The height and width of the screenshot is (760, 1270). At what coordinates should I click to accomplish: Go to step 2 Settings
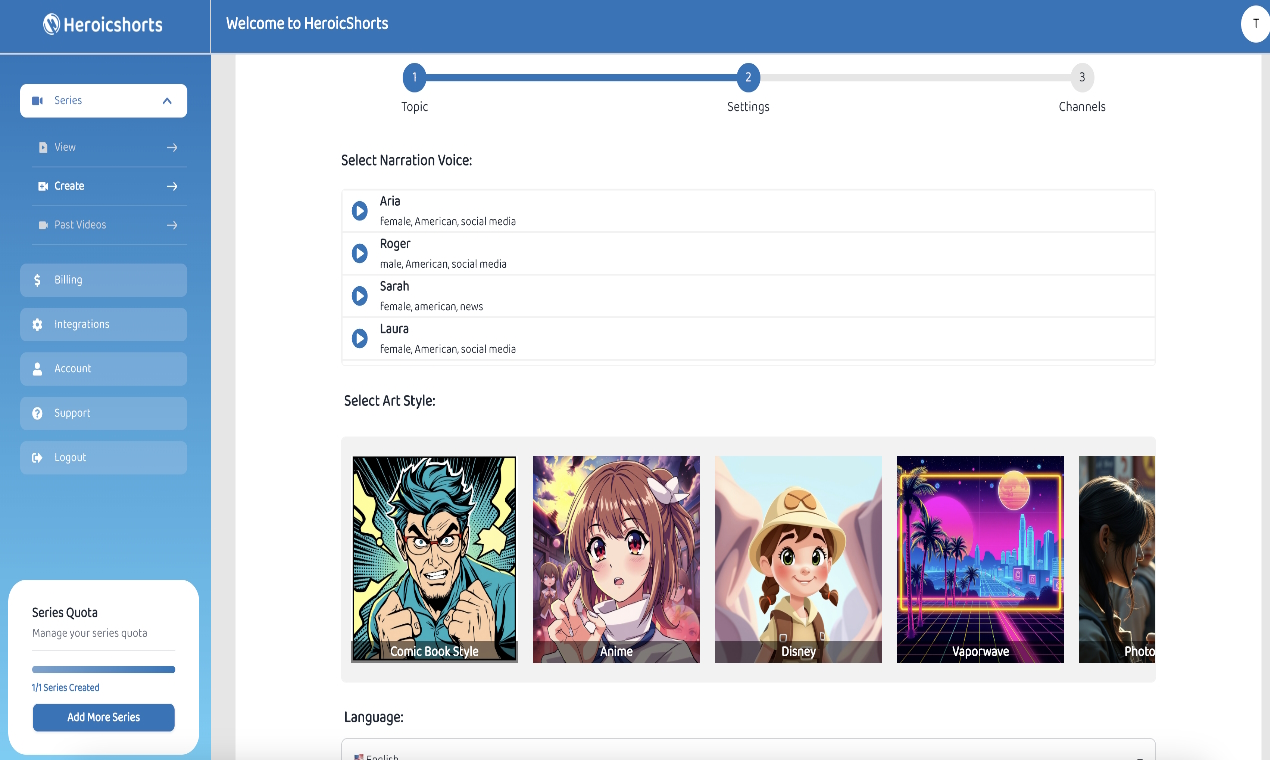coord(748,77)
